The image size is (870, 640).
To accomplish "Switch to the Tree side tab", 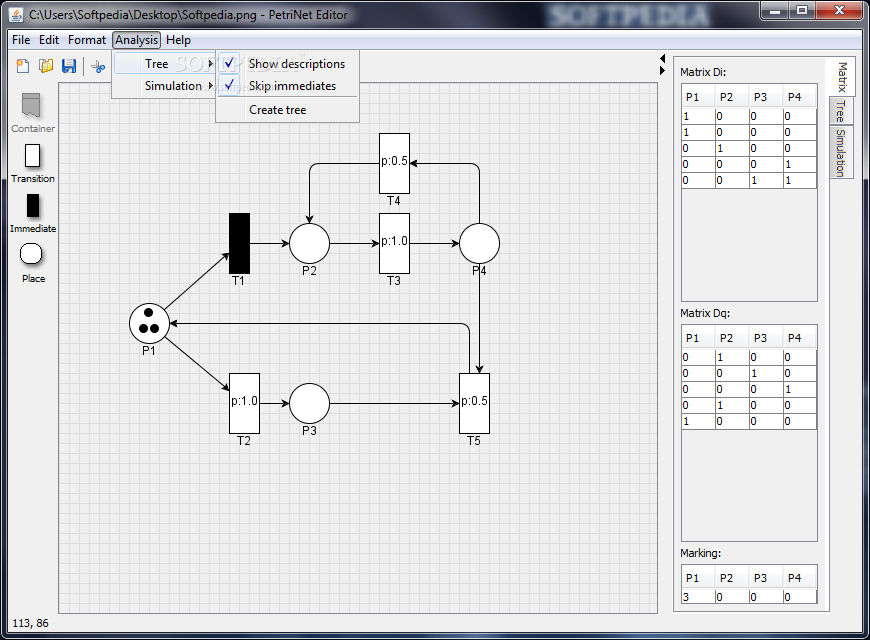I will pos(841,111).
